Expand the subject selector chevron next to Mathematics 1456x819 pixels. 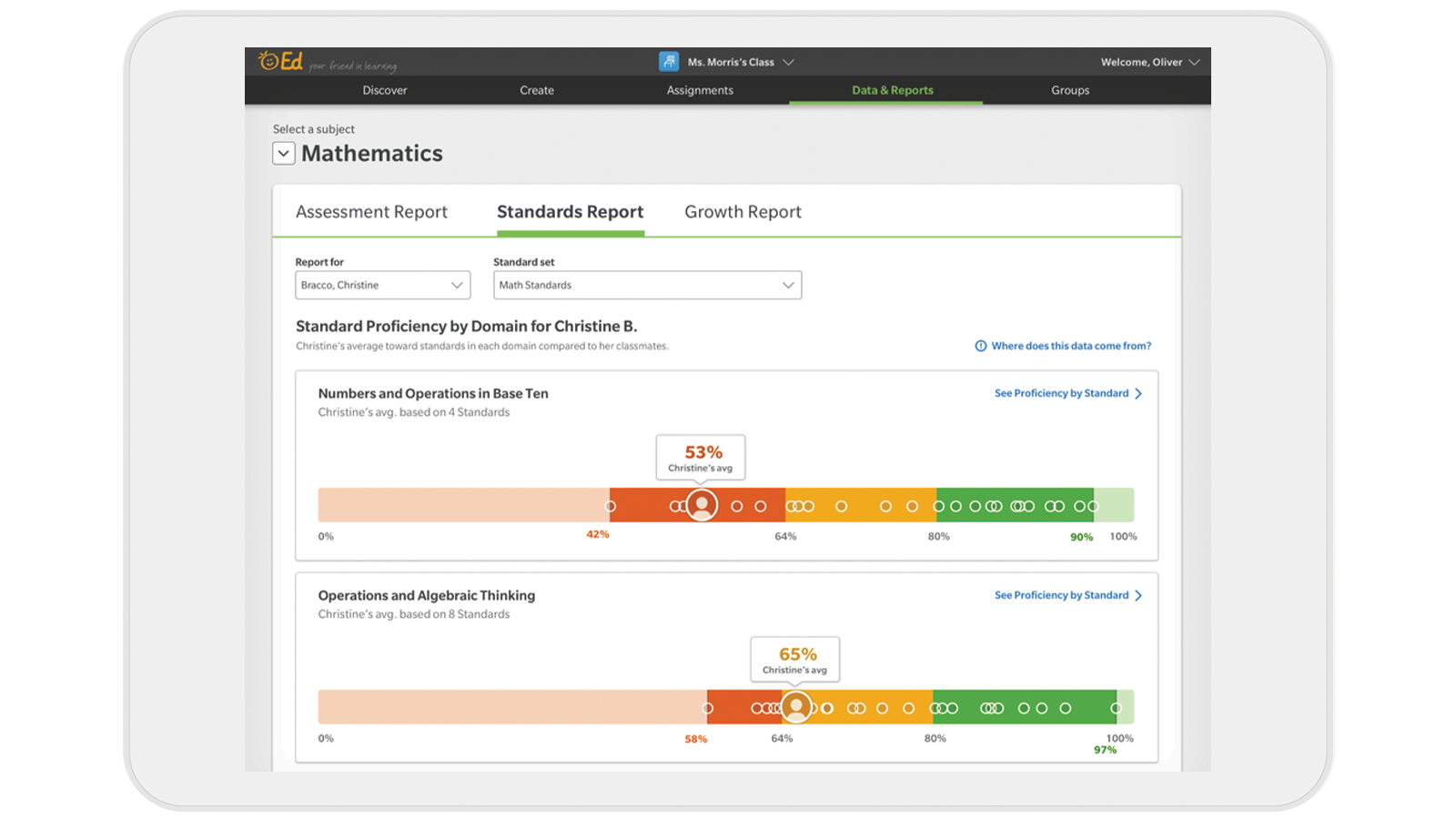point(284,153)
